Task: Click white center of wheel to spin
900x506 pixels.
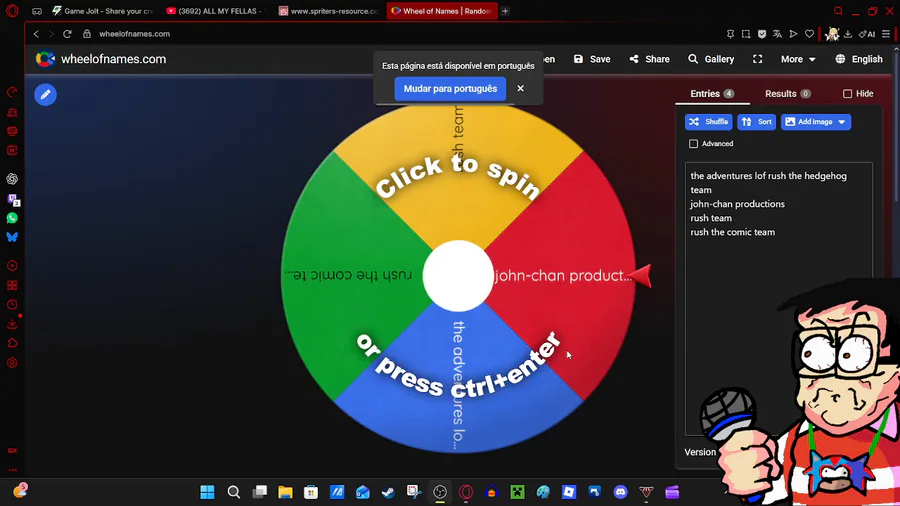Action: click(x=458, y=276)
